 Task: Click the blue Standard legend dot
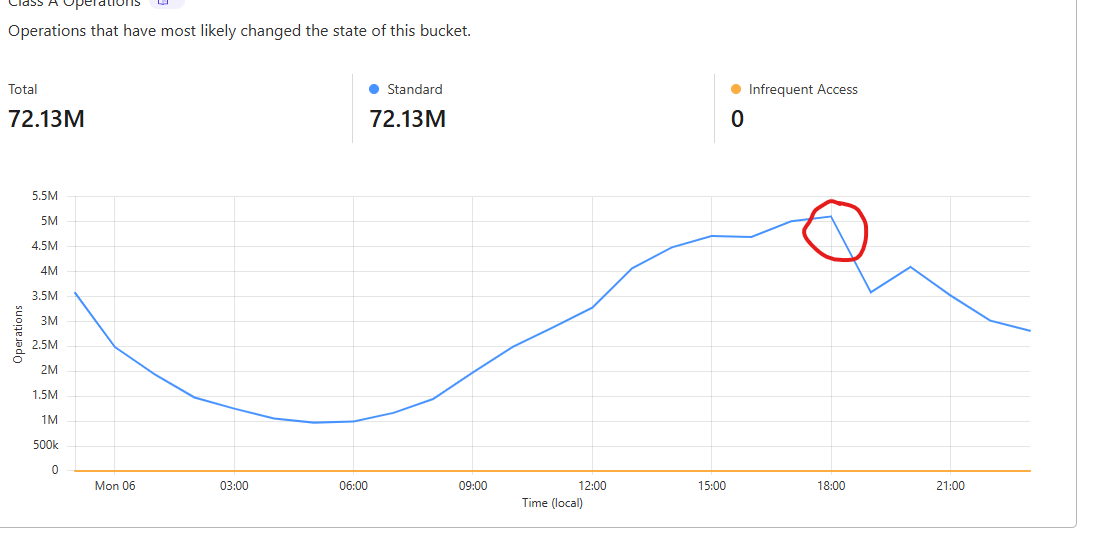[374, 89]
